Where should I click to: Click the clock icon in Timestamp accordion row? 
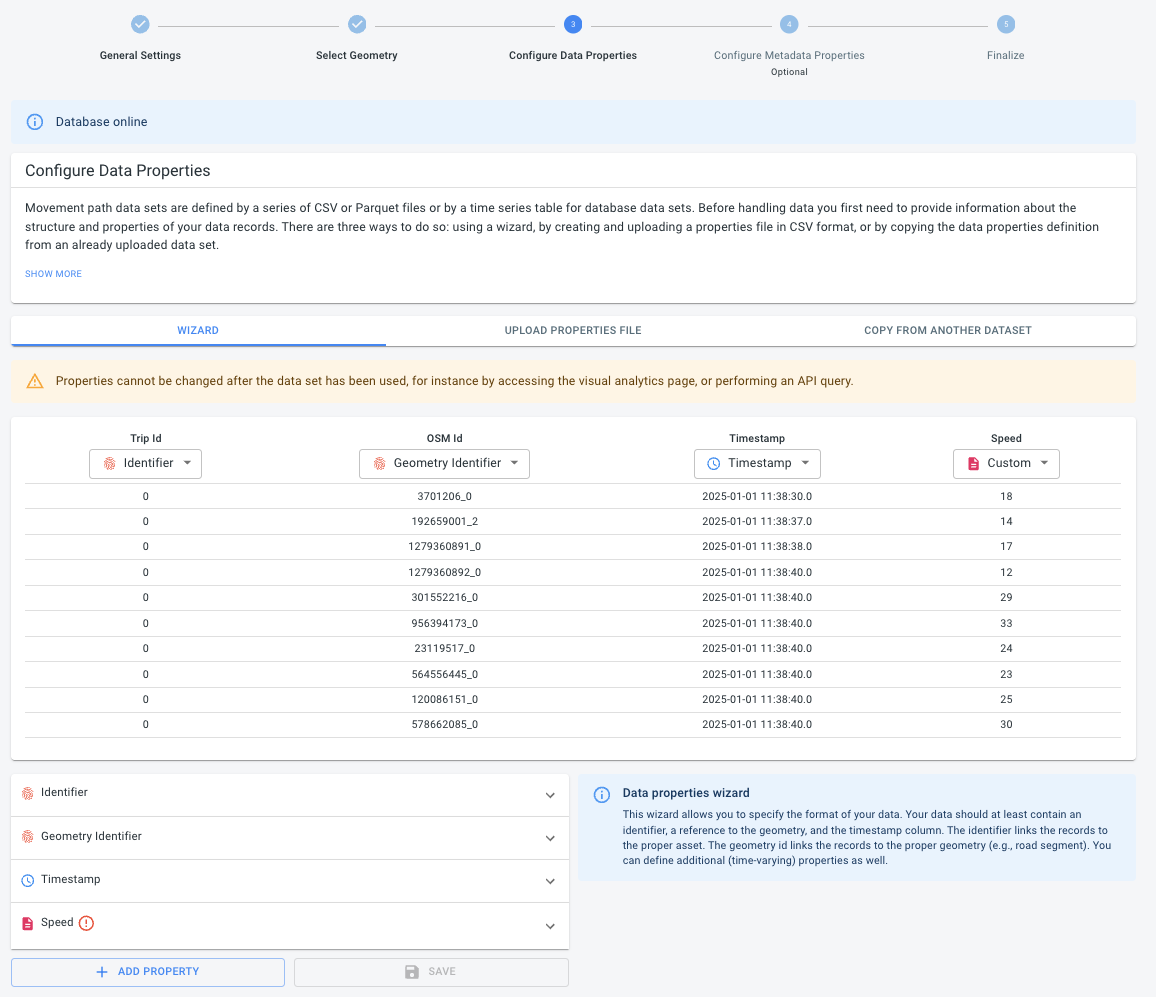coord(28,880)
